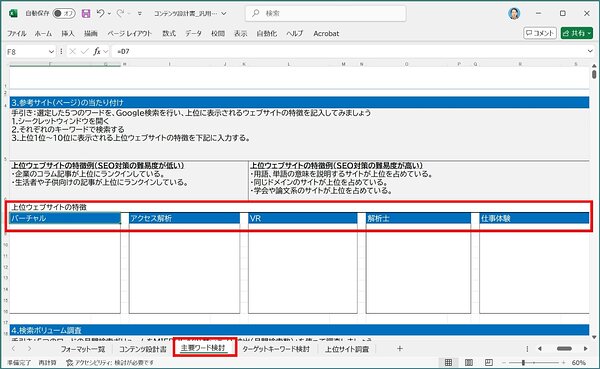Click the formula bar cancel X icon

point(73,51)
